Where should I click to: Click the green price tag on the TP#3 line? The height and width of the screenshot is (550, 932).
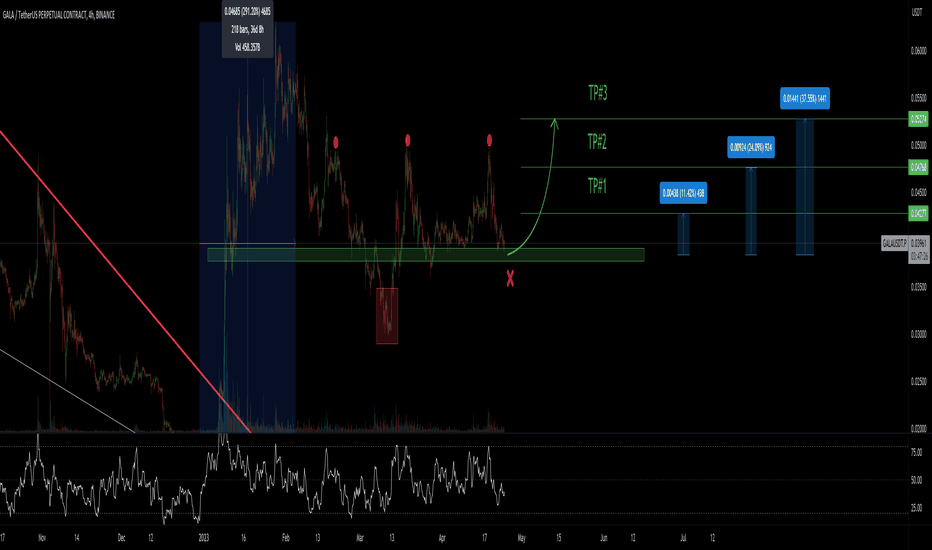pyautogui.click(x=918, y=119)
